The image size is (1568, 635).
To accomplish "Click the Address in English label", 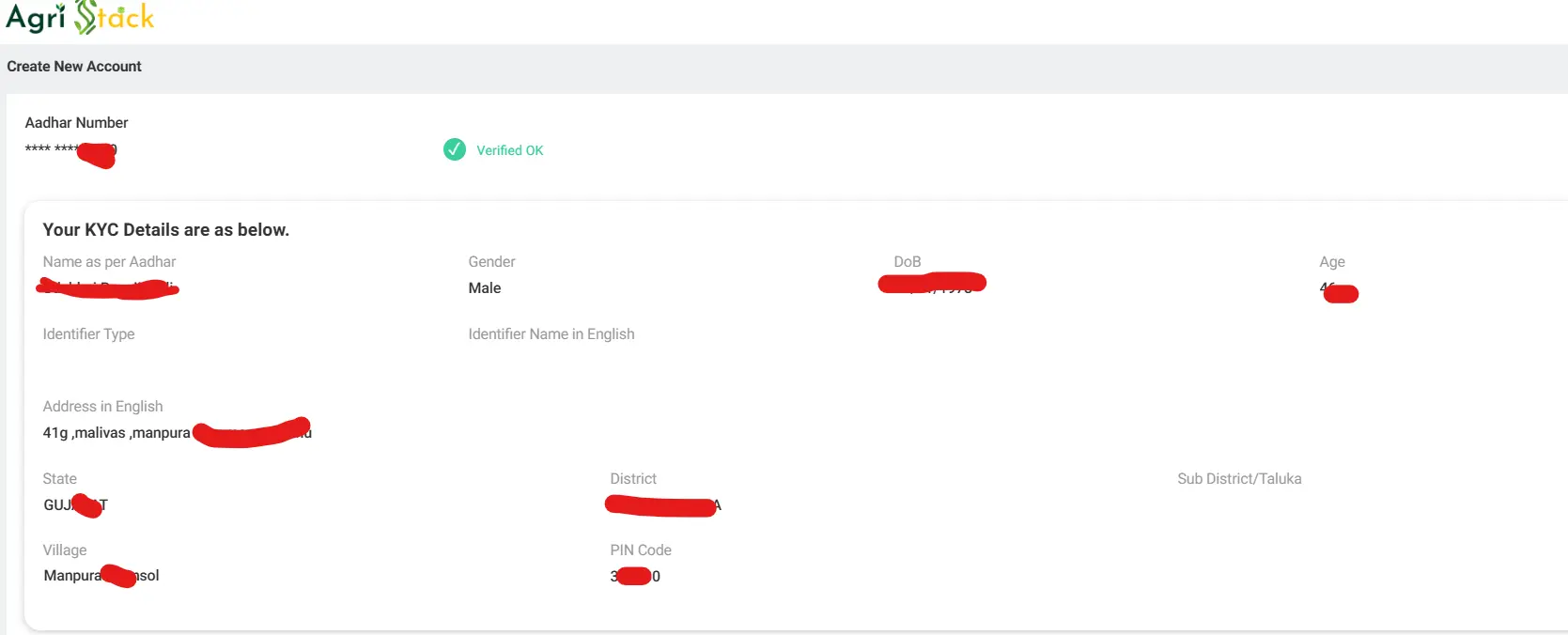I will (x=102, y=407).
